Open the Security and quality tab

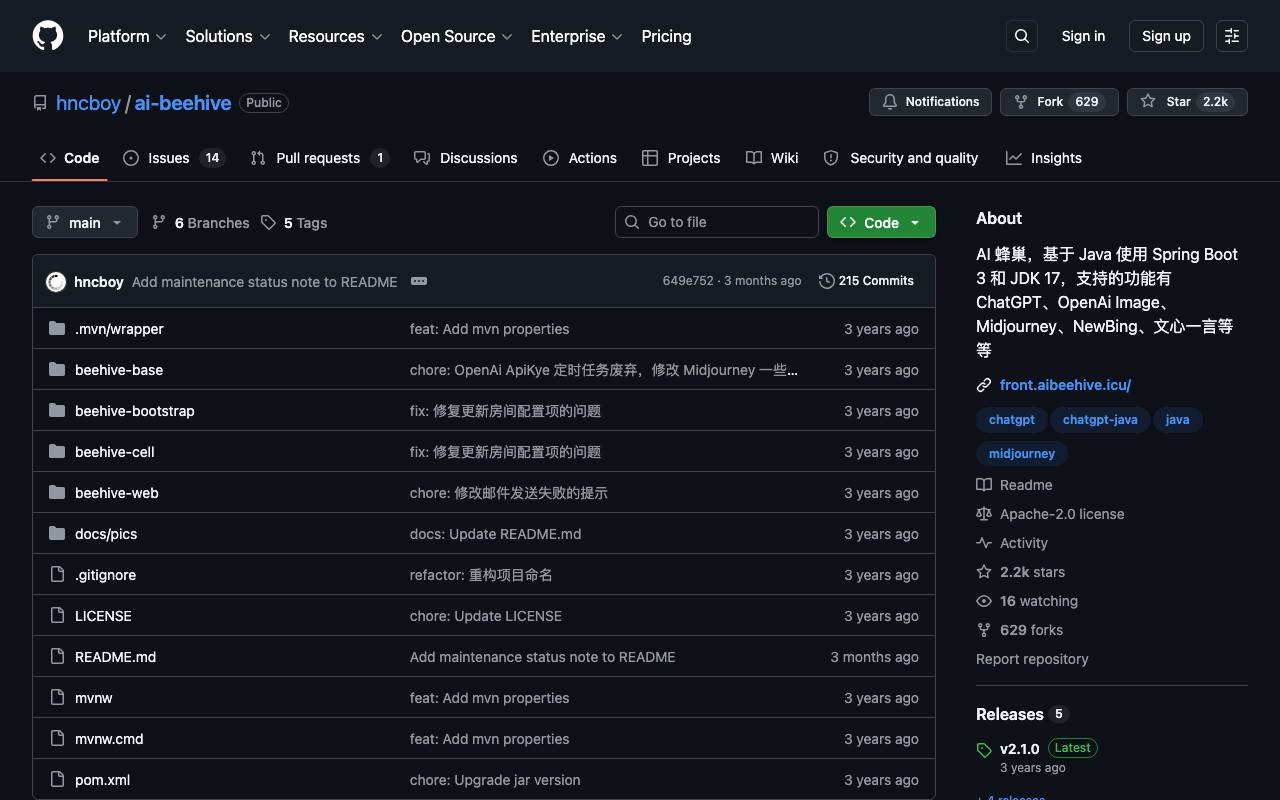click(900, 158)
